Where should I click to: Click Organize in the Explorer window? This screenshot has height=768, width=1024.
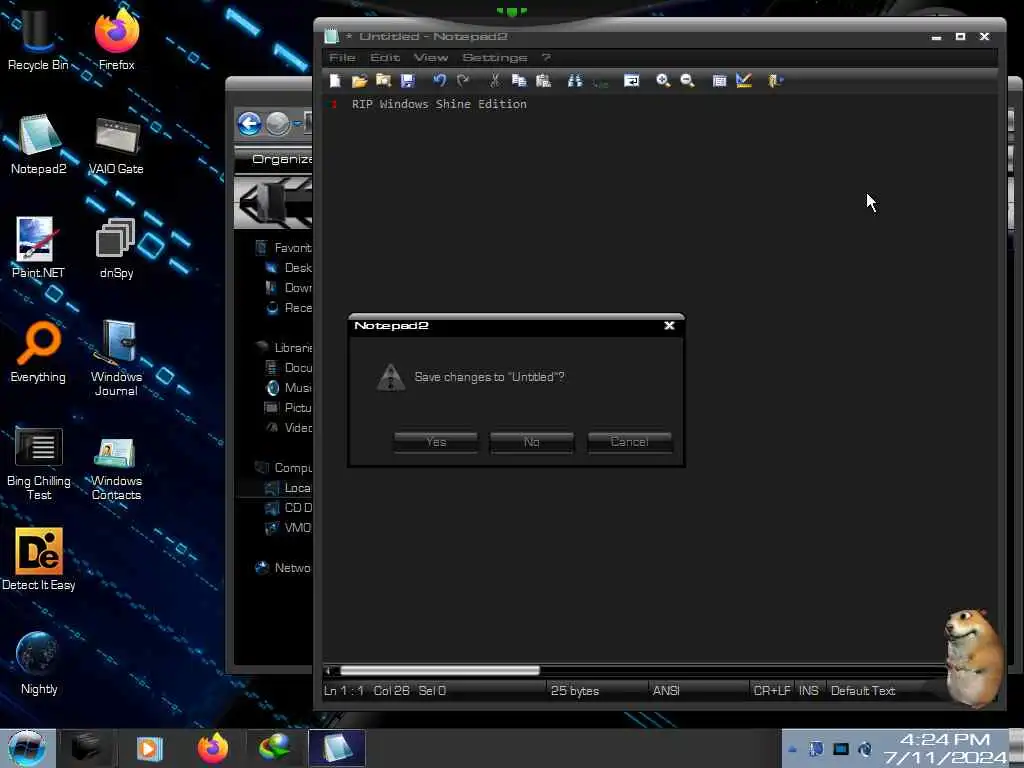tap(281, 159)
